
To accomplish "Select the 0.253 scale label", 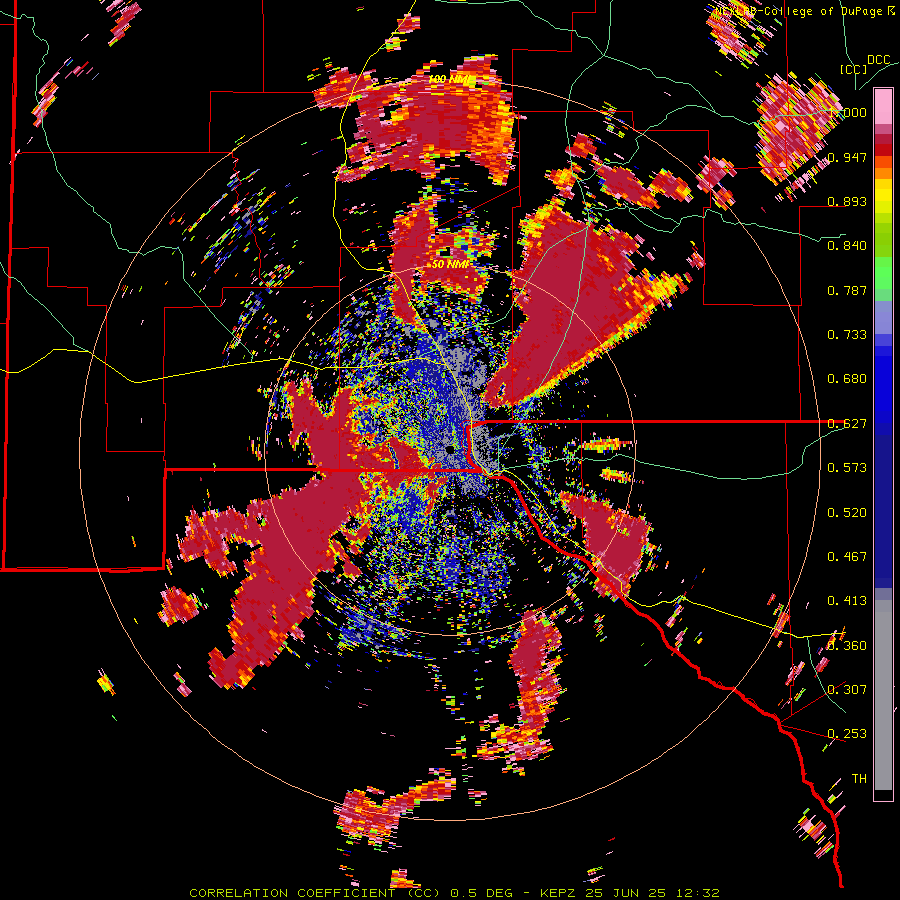I will click(847, 734).
